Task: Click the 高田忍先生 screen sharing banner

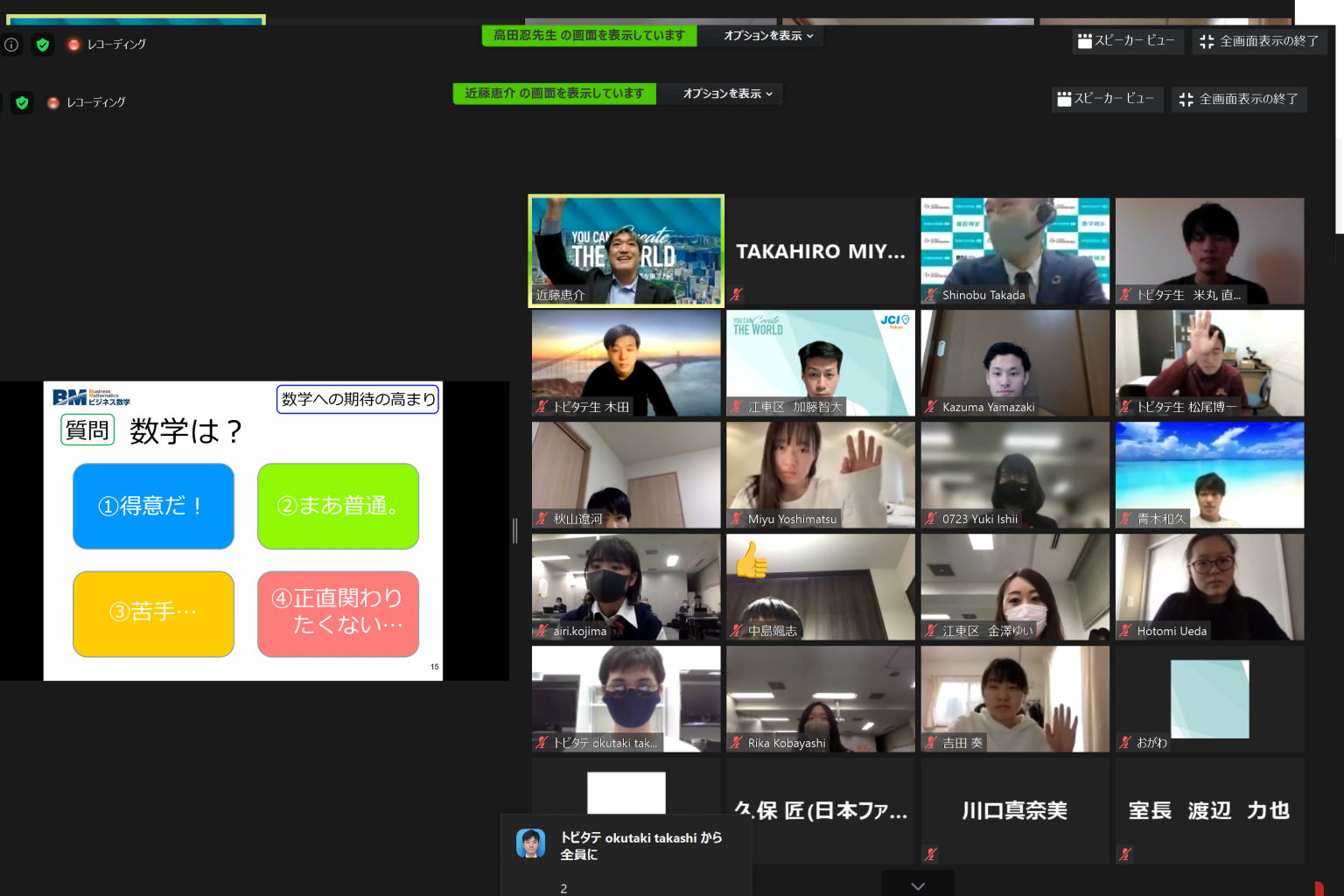Action: 589,36
